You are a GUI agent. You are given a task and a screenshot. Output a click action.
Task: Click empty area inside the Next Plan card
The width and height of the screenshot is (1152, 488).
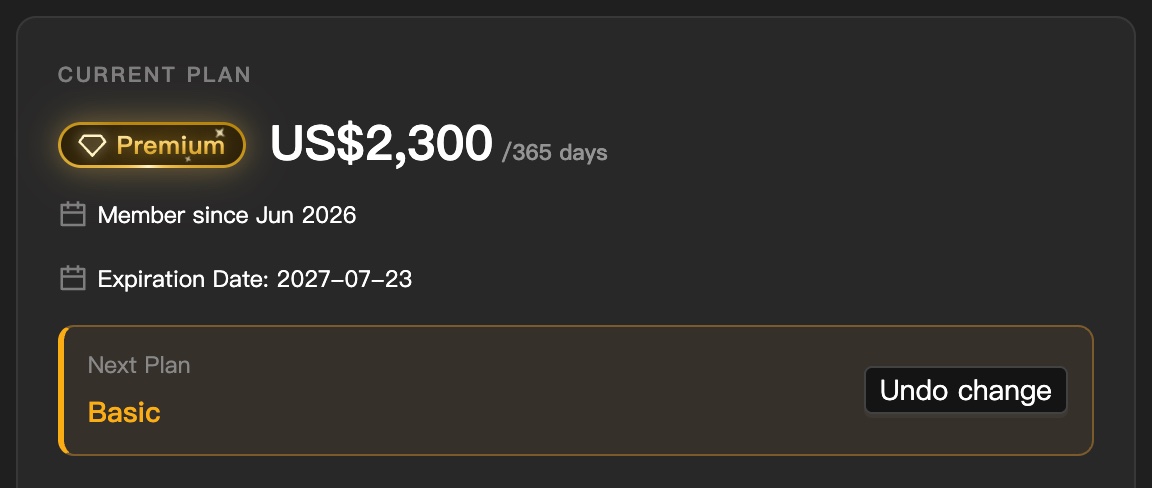click(x=514, y=390)
